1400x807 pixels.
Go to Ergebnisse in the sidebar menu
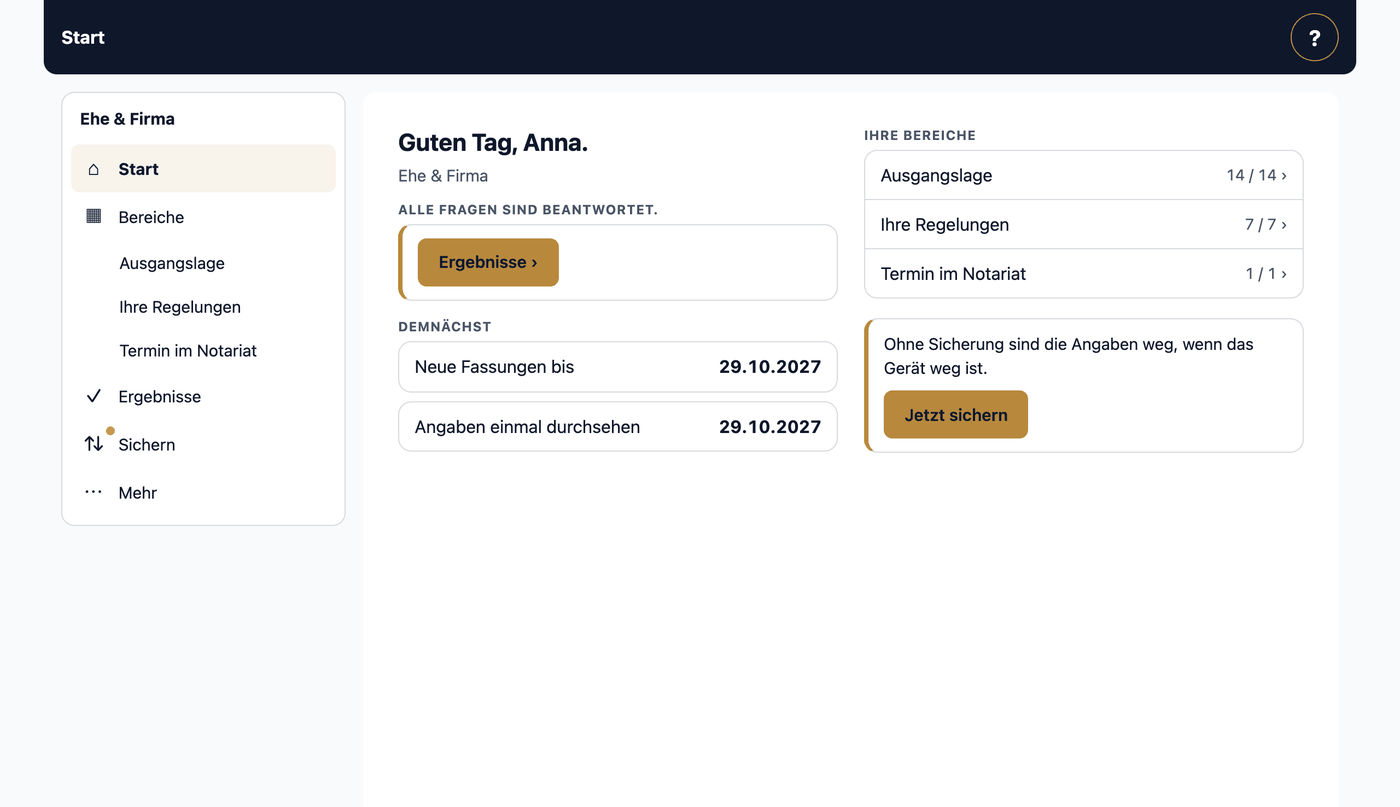(x=203, y=397)
